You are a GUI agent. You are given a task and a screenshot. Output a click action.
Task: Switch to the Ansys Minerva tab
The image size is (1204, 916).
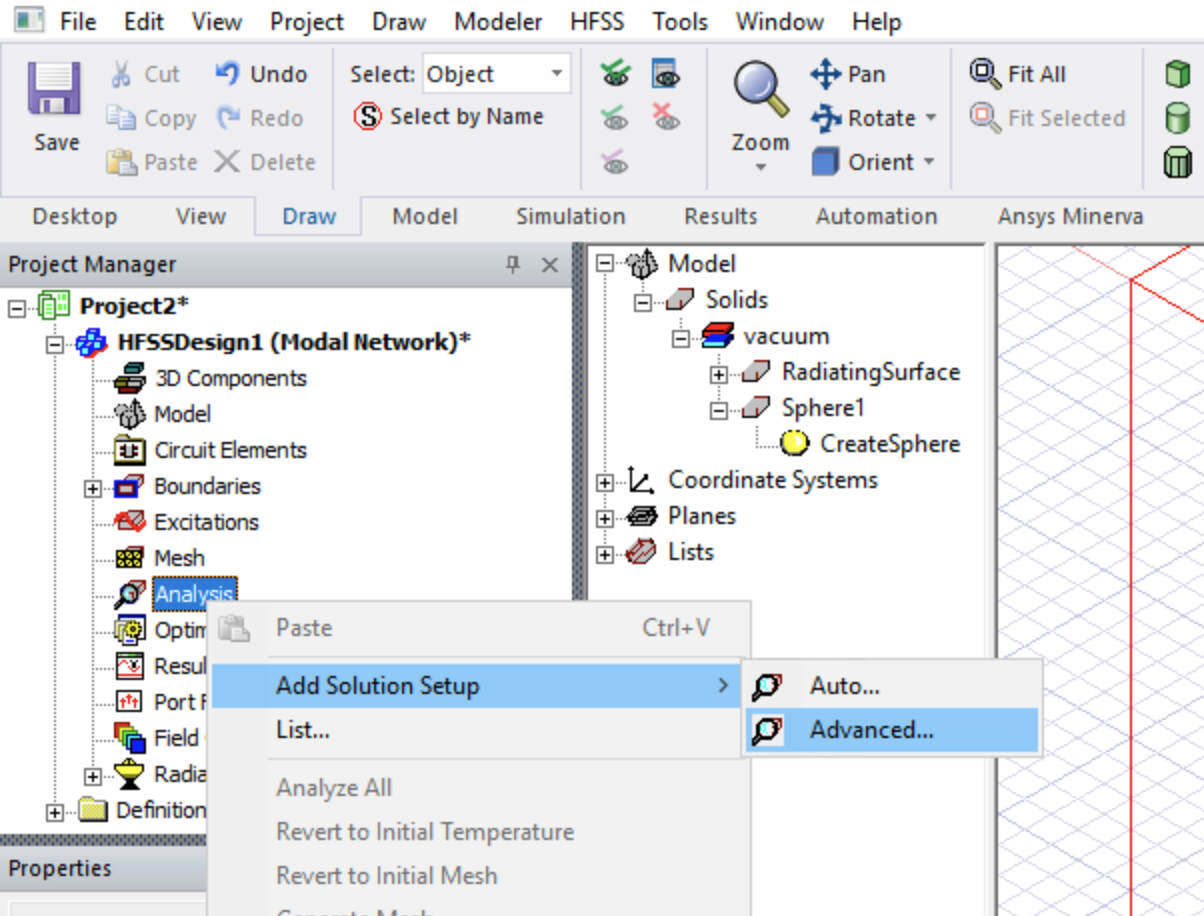1071,216
